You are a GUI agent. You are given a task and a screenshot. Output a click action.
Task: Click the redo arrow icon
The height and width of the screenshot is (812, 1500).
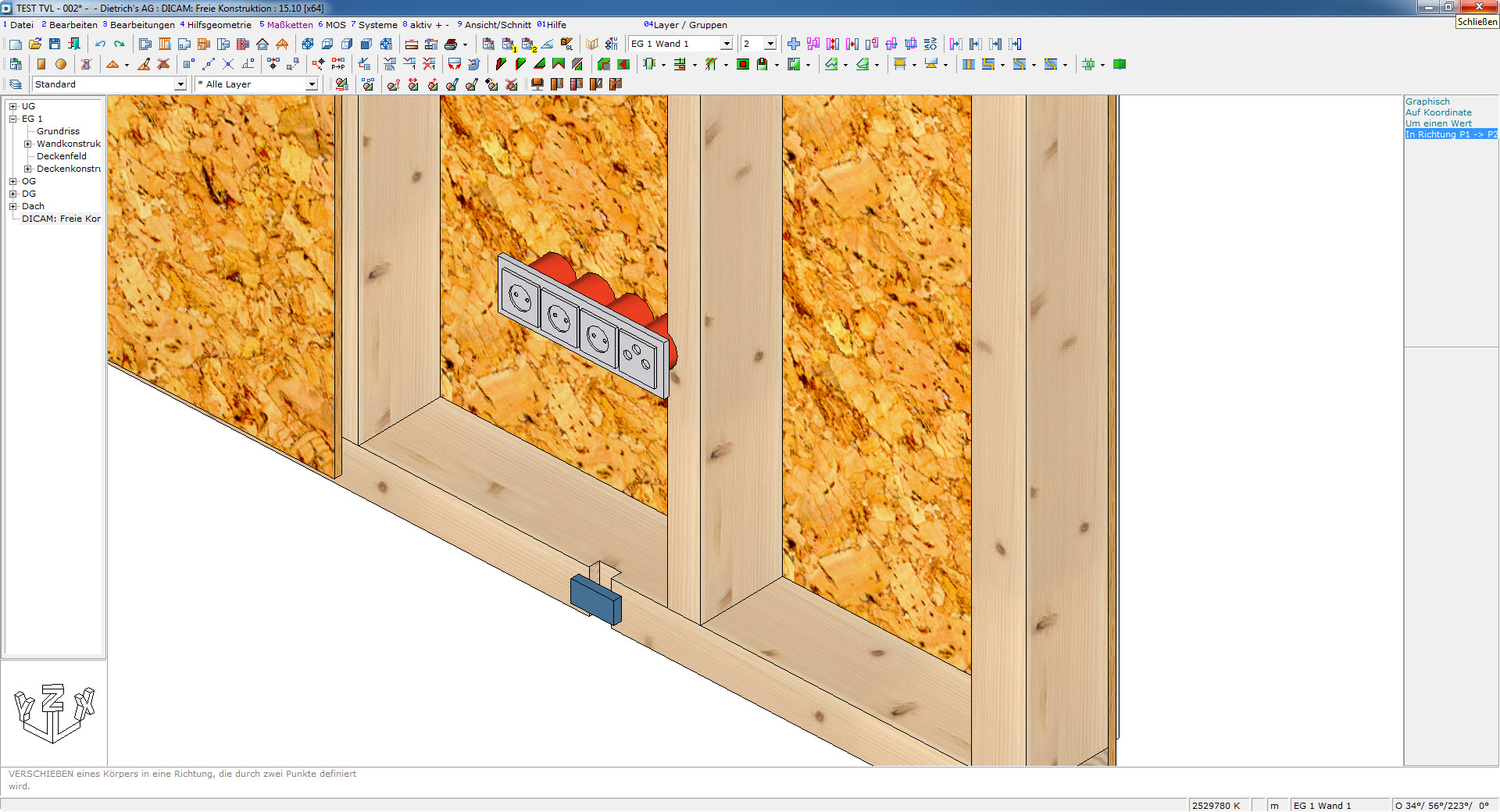click(120, 44)
